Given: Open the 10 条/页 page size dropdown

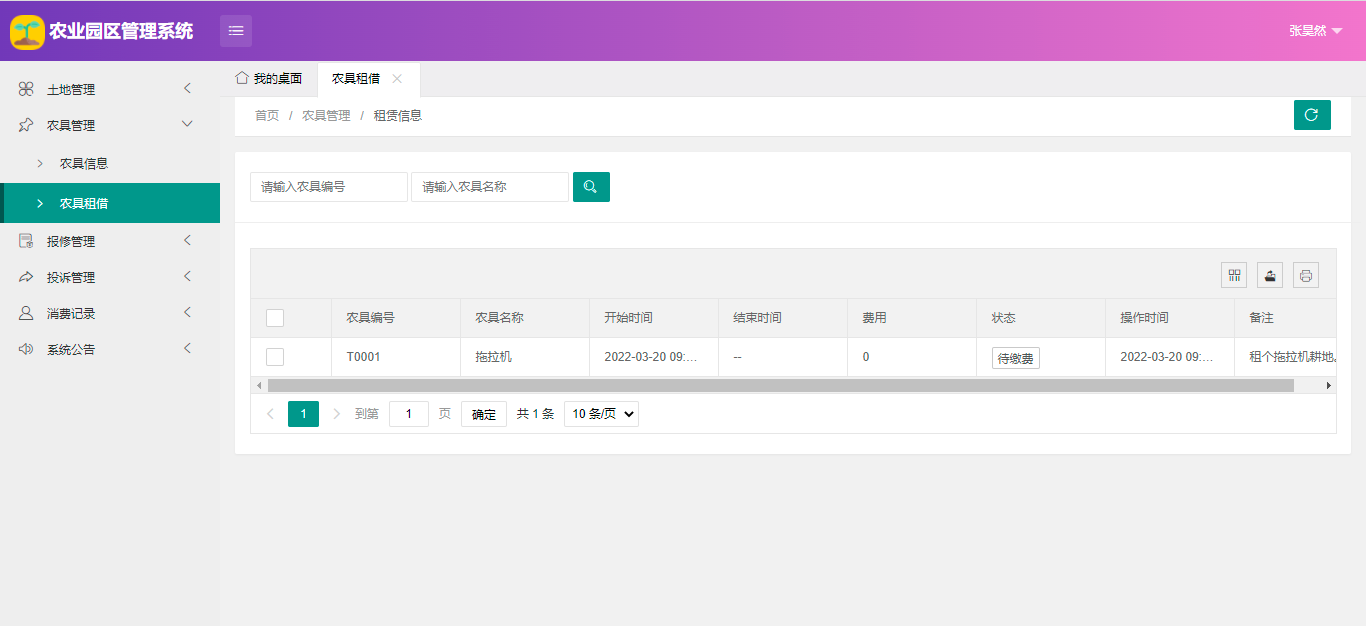Looking at the screenshot, I should pyautogui.click(x=601, y=414).
